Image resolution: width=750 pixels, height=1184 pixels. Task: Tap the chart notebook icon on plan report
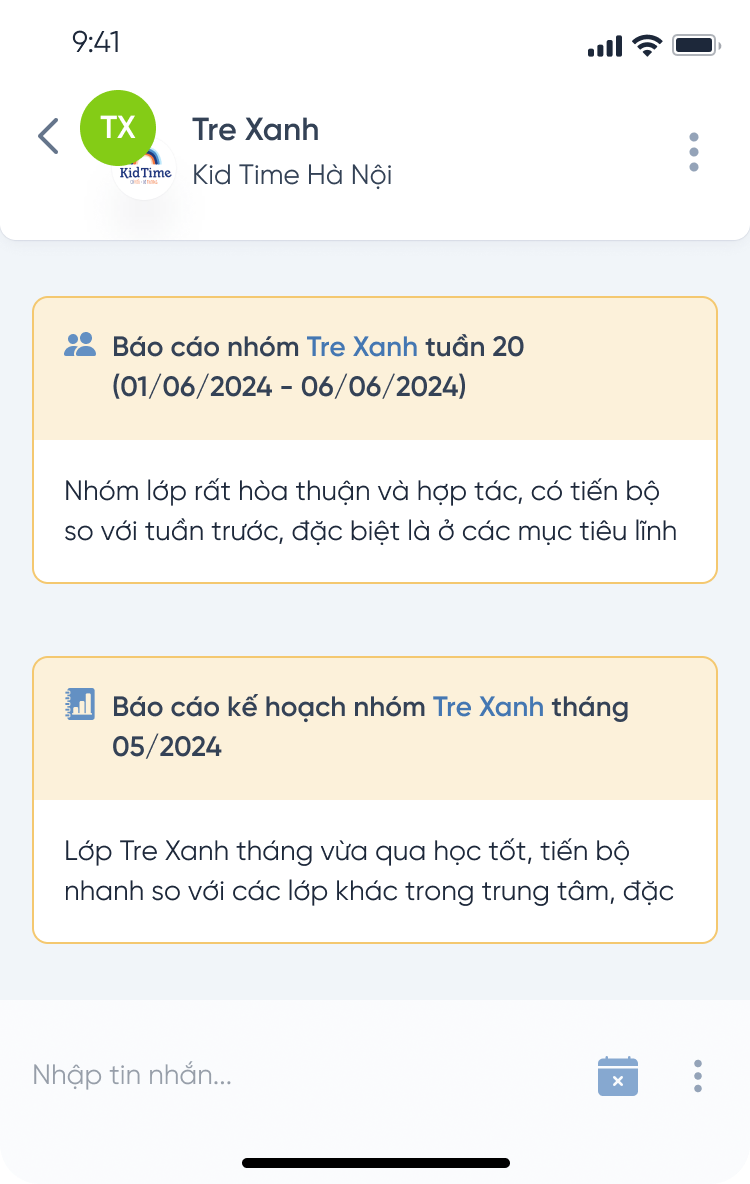tap(80, 704)
